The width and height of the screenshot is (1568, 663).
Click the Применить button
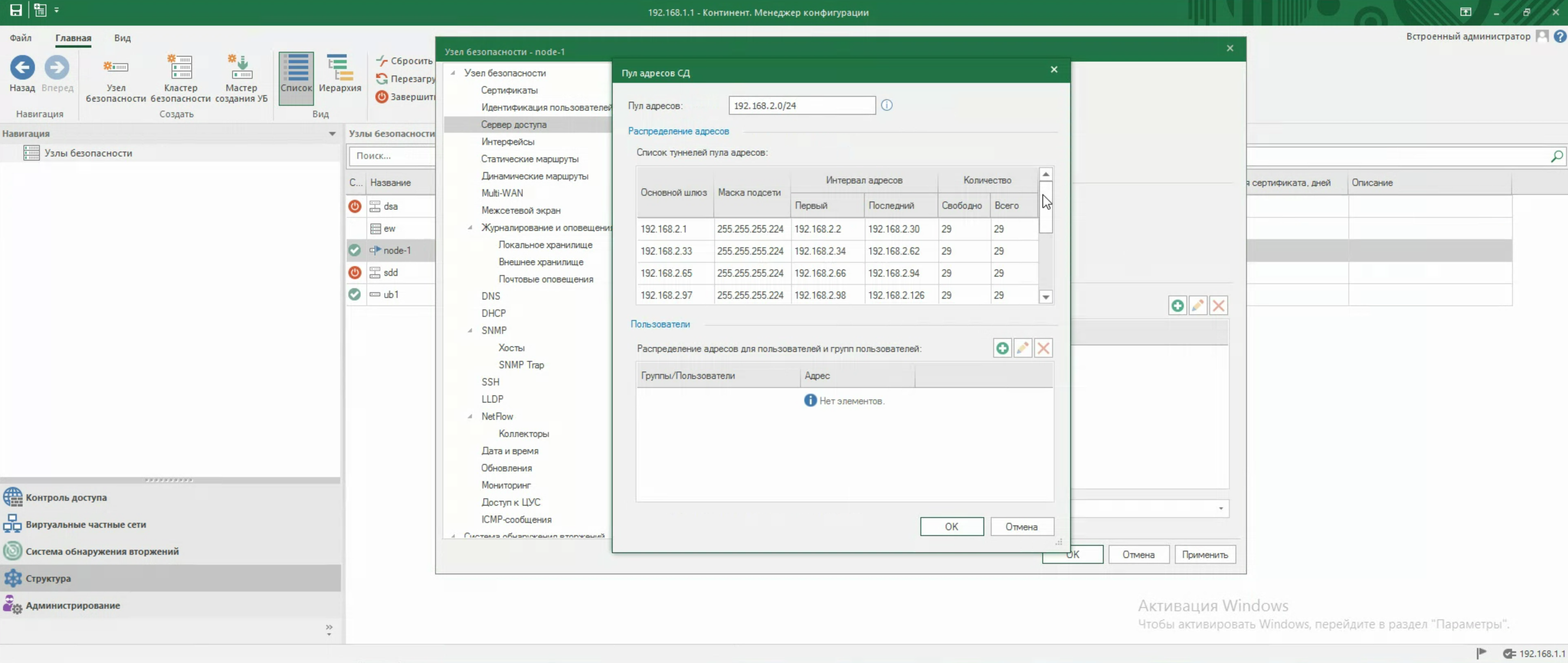[x=1204, y=554]
